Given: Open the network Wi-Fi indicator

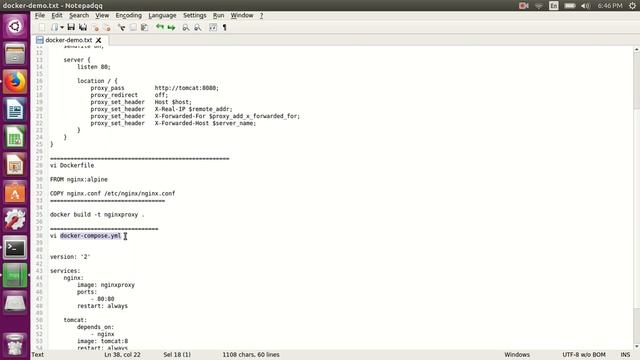Looking at the screenshot, I should click(539, 5).
